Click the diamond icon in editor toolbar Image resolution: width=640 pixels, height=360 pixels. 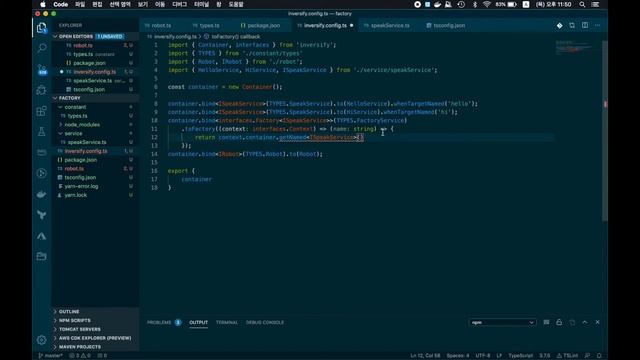coord(559,25)
